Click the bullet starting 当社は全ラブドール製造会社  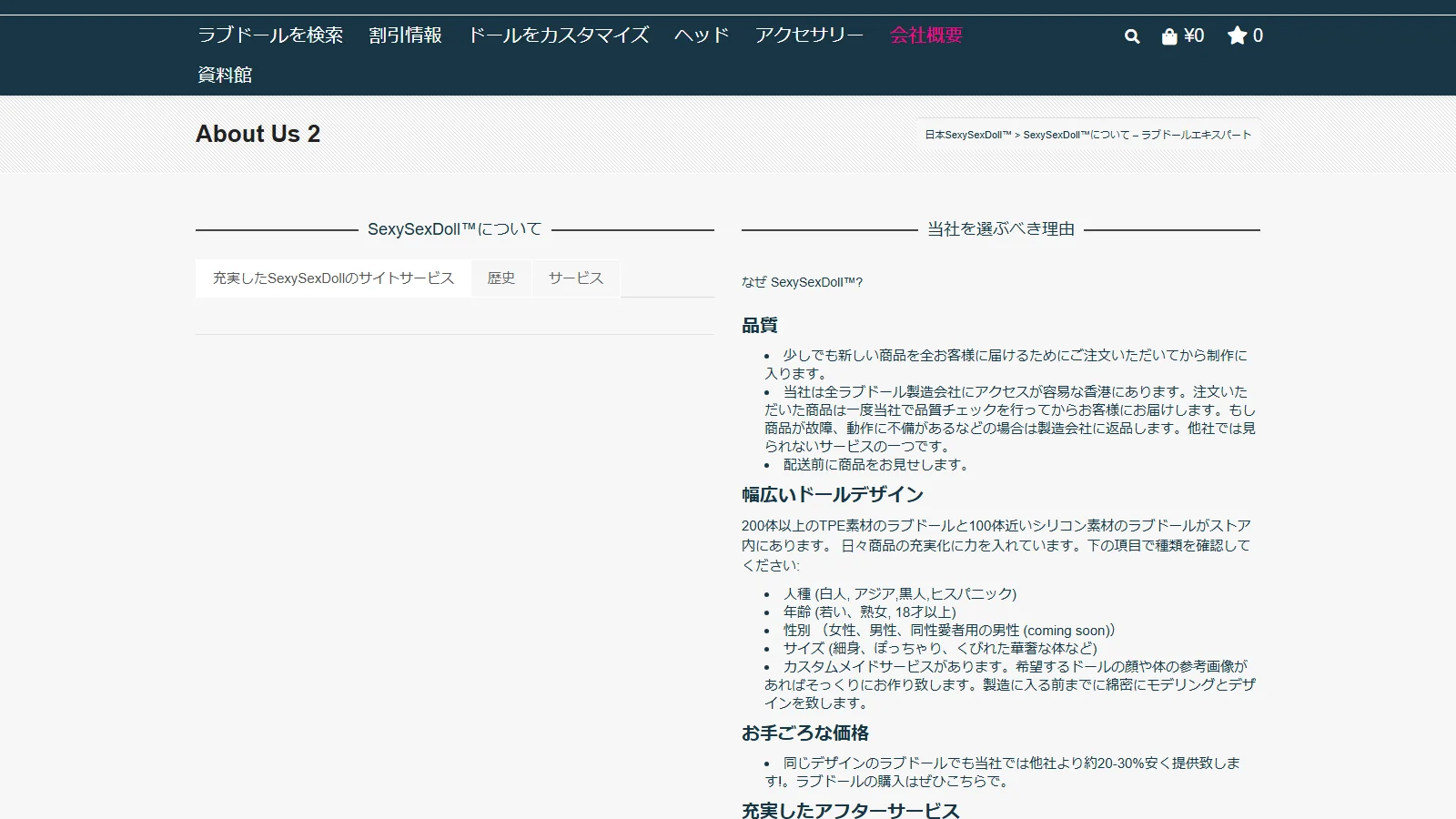coord(1010,420)
